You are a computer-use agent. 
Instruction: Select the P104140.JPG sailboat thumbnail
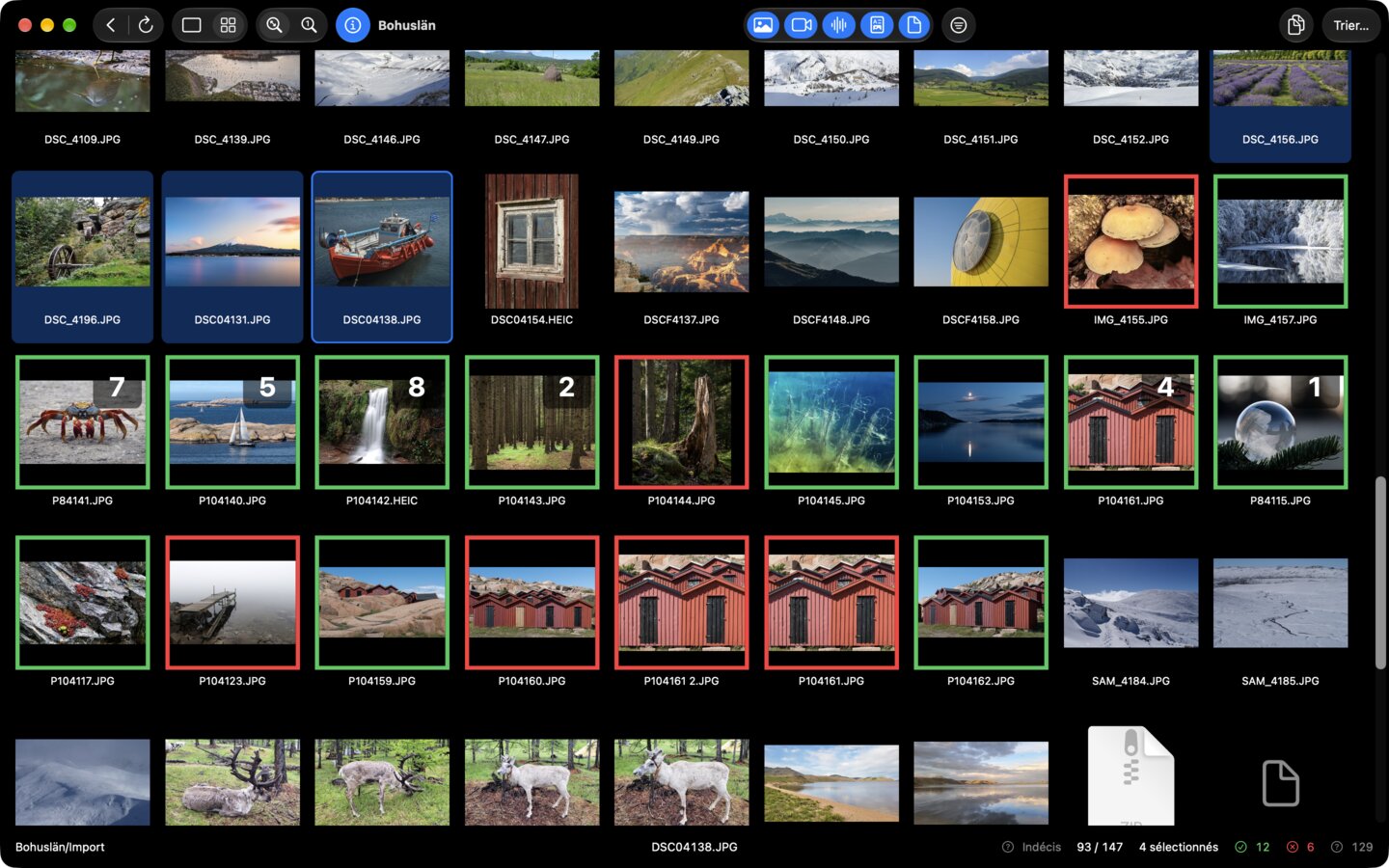(x=232, y=422)
